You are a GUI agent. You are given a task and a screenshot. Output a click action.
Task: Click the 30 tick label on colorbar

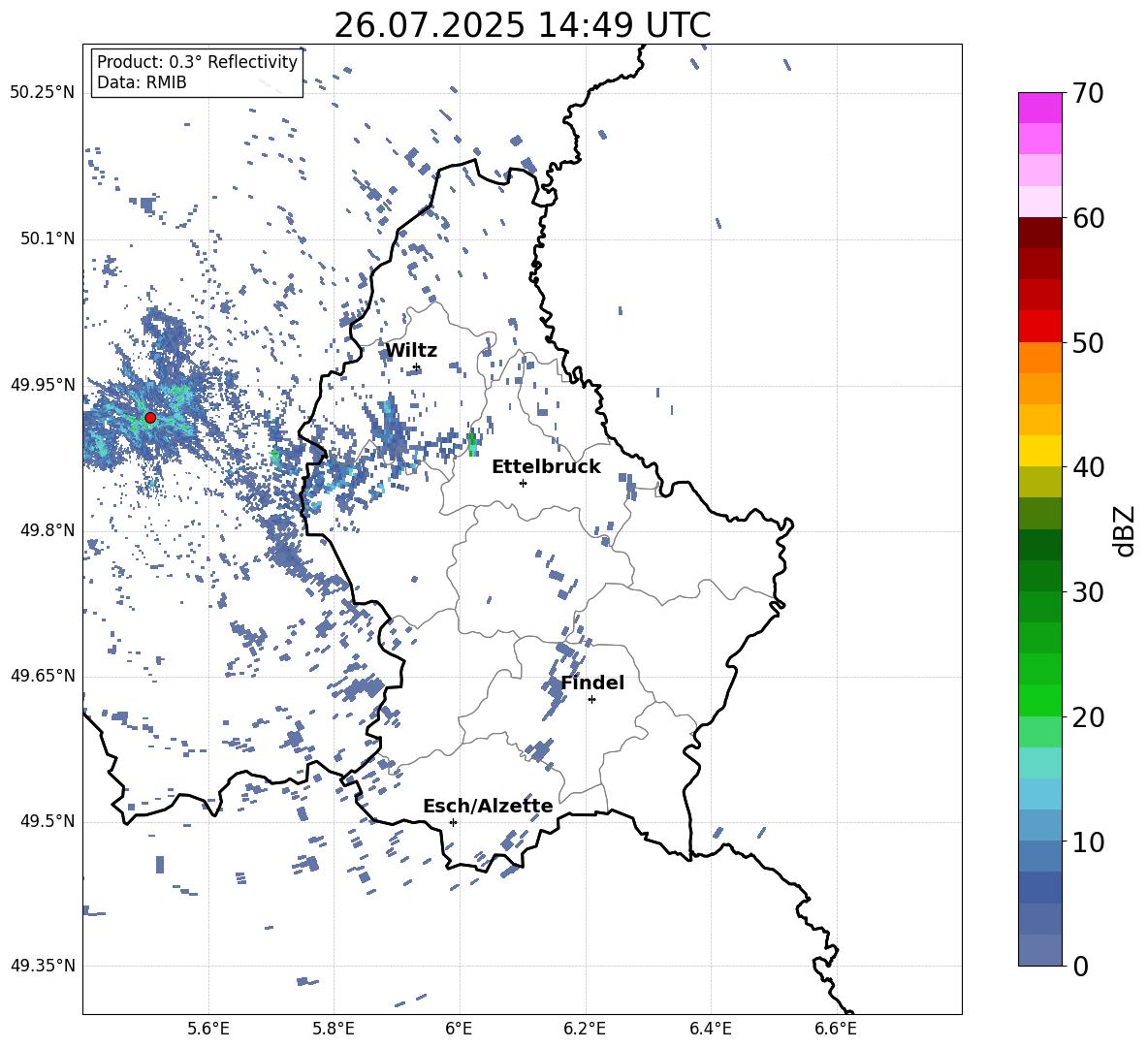tap(1088, 592)
